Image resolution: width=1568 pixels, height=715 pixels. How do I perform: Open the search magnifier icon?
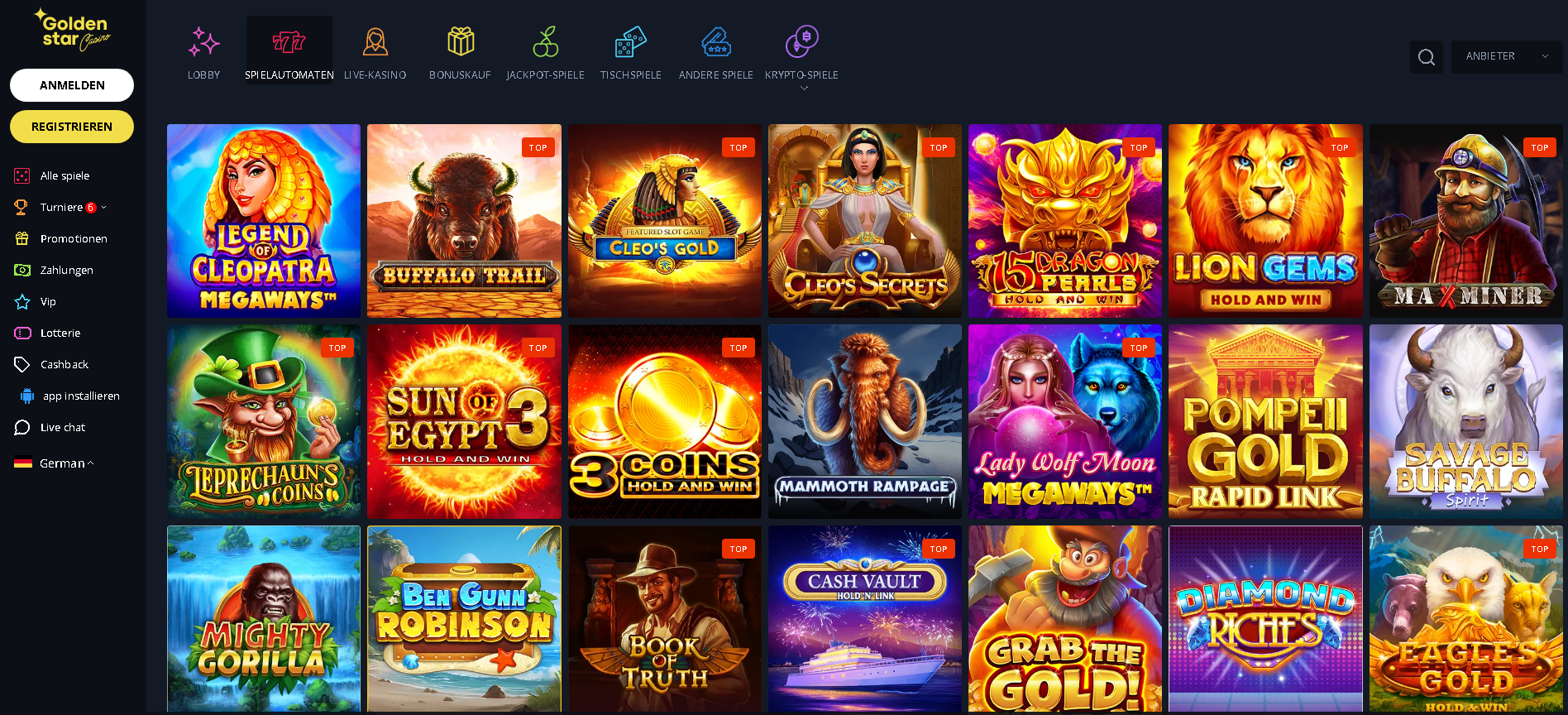click(1427, 57)
